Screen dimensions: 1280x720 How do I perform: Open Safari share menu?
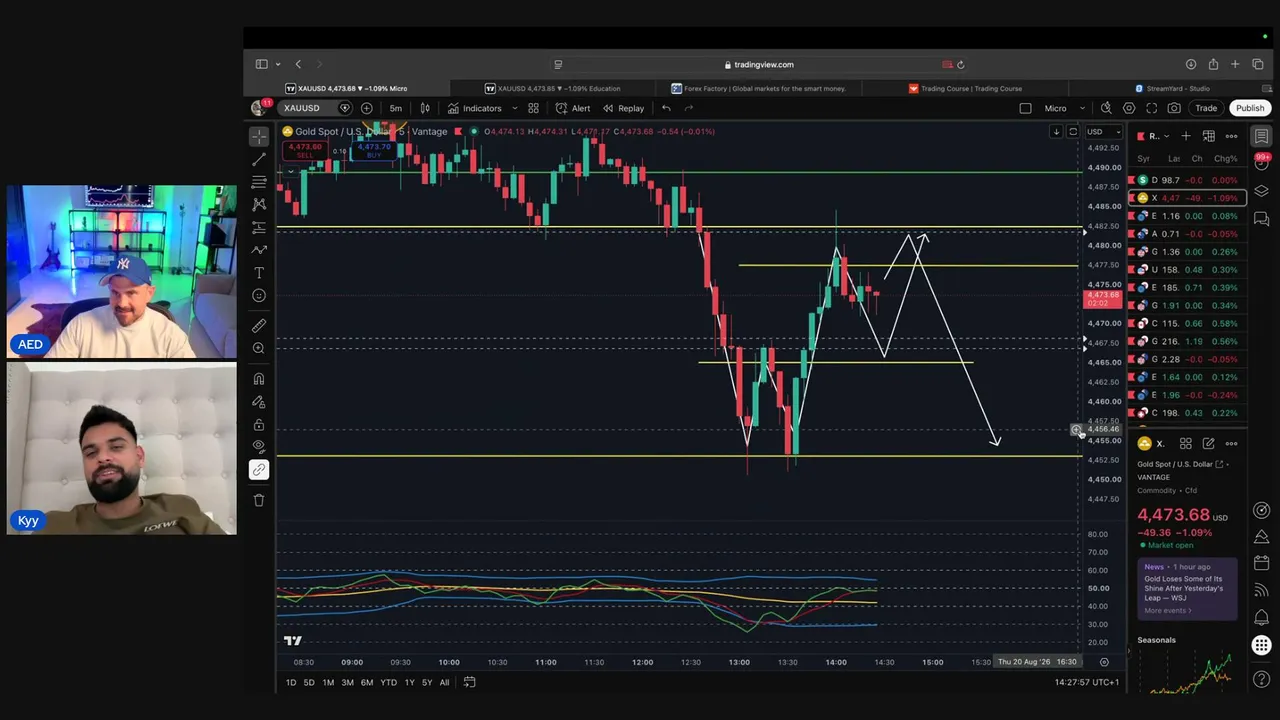(x=1213, y=64)
